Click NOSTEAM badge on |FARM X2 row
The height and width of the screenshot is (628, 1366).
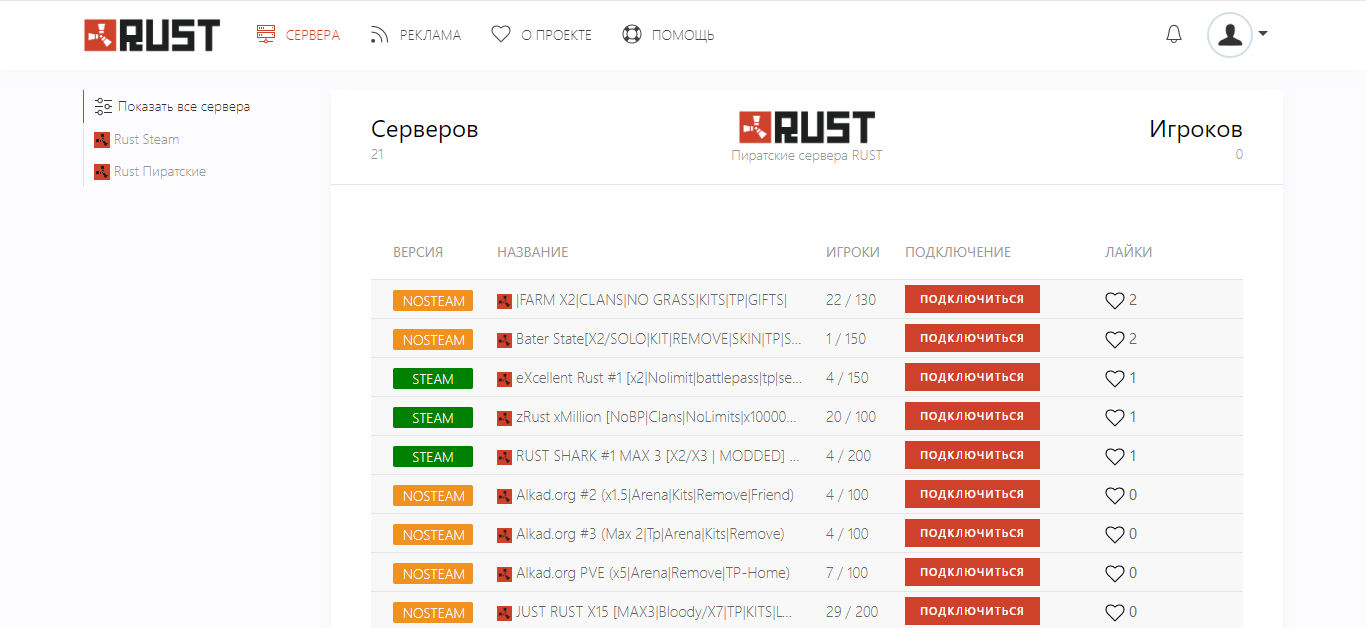click(x=433, y=301)
